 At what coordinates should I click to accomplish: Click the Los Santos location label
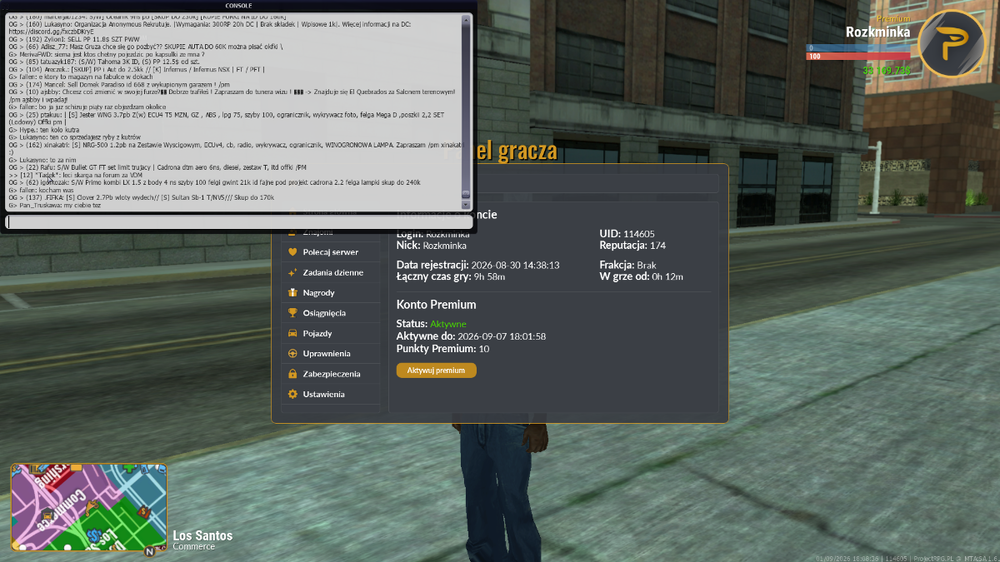coord(203,536)
